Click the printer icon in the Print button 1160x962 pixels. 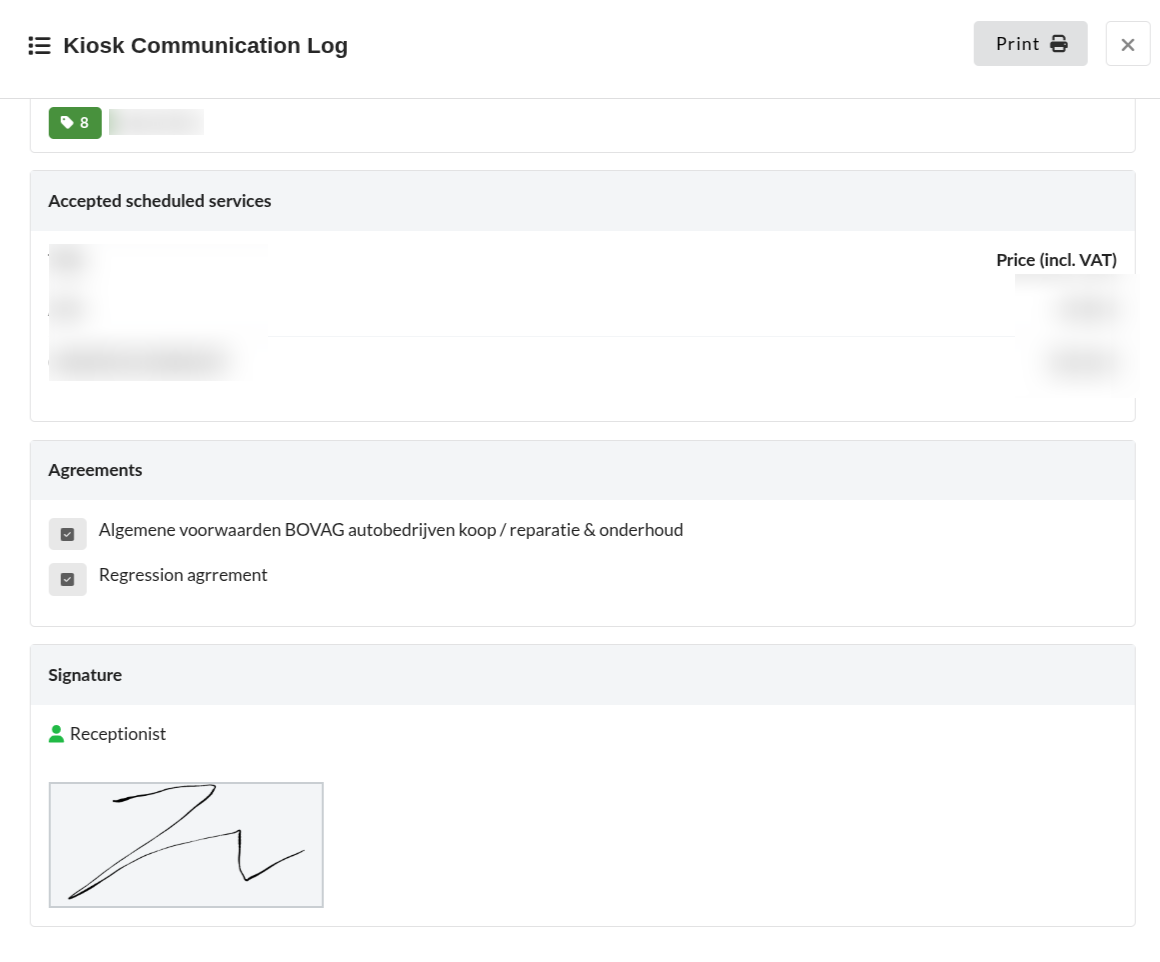tap(1059, 44)
